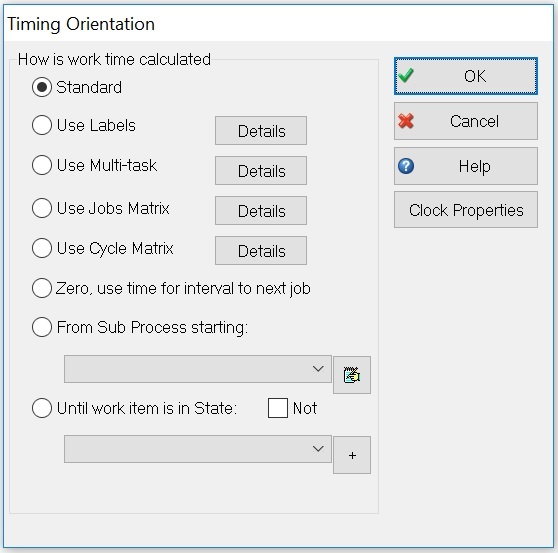
Task: Click the green checkmark icon on OK
Action: pyautogui.click(x=405, y=75)
